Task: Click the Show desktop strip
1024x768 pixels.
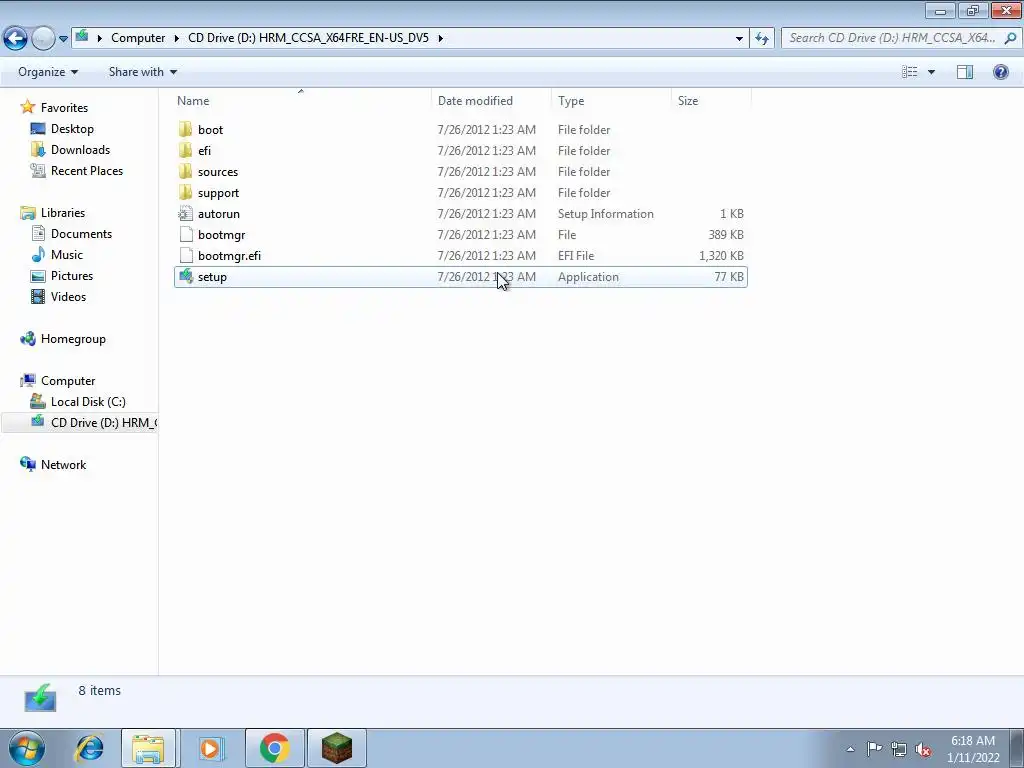Action: [1016, 748]
